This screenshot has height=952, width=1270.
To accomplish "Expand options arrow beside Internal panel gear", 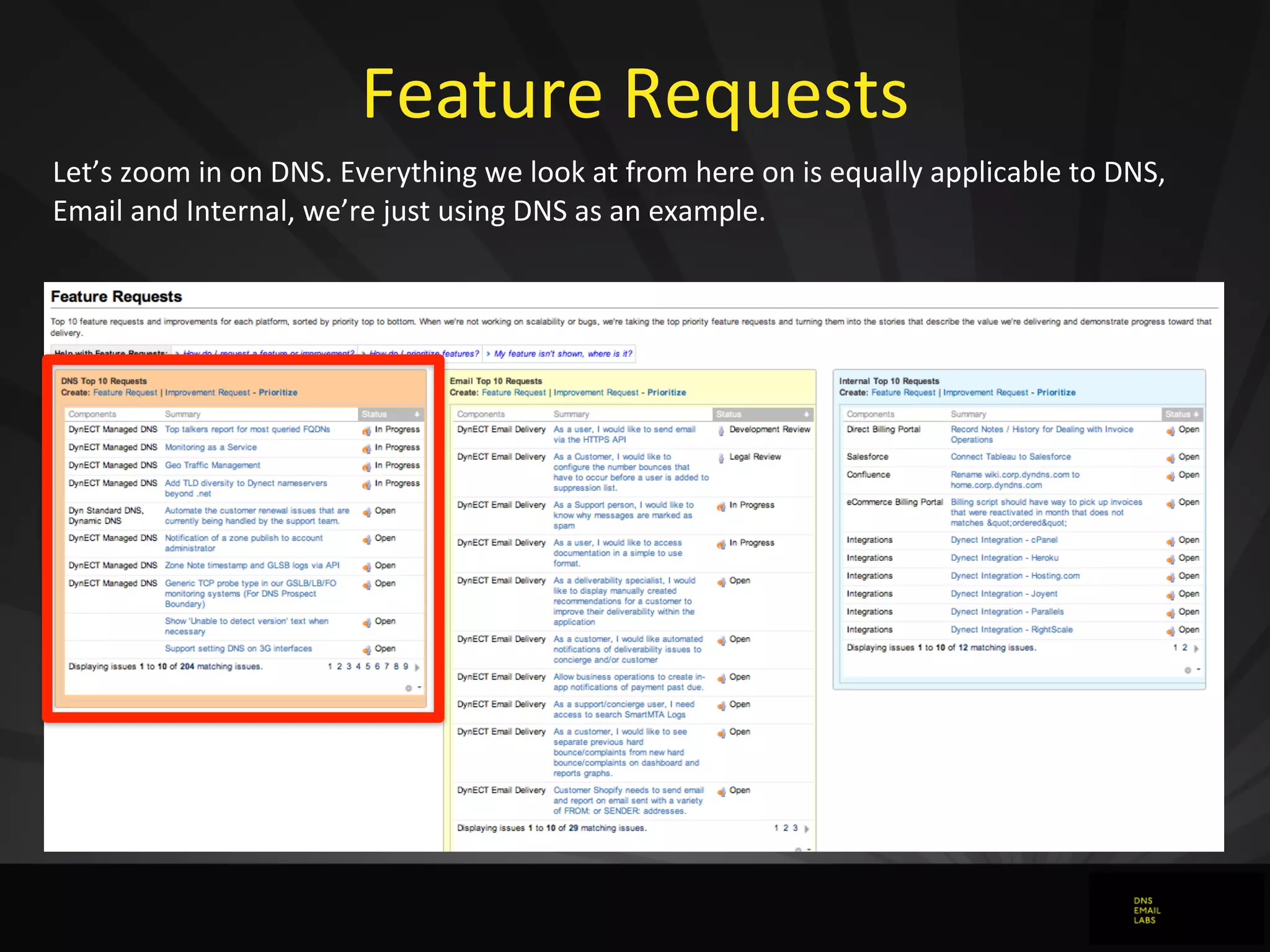I will [1198, 669].
